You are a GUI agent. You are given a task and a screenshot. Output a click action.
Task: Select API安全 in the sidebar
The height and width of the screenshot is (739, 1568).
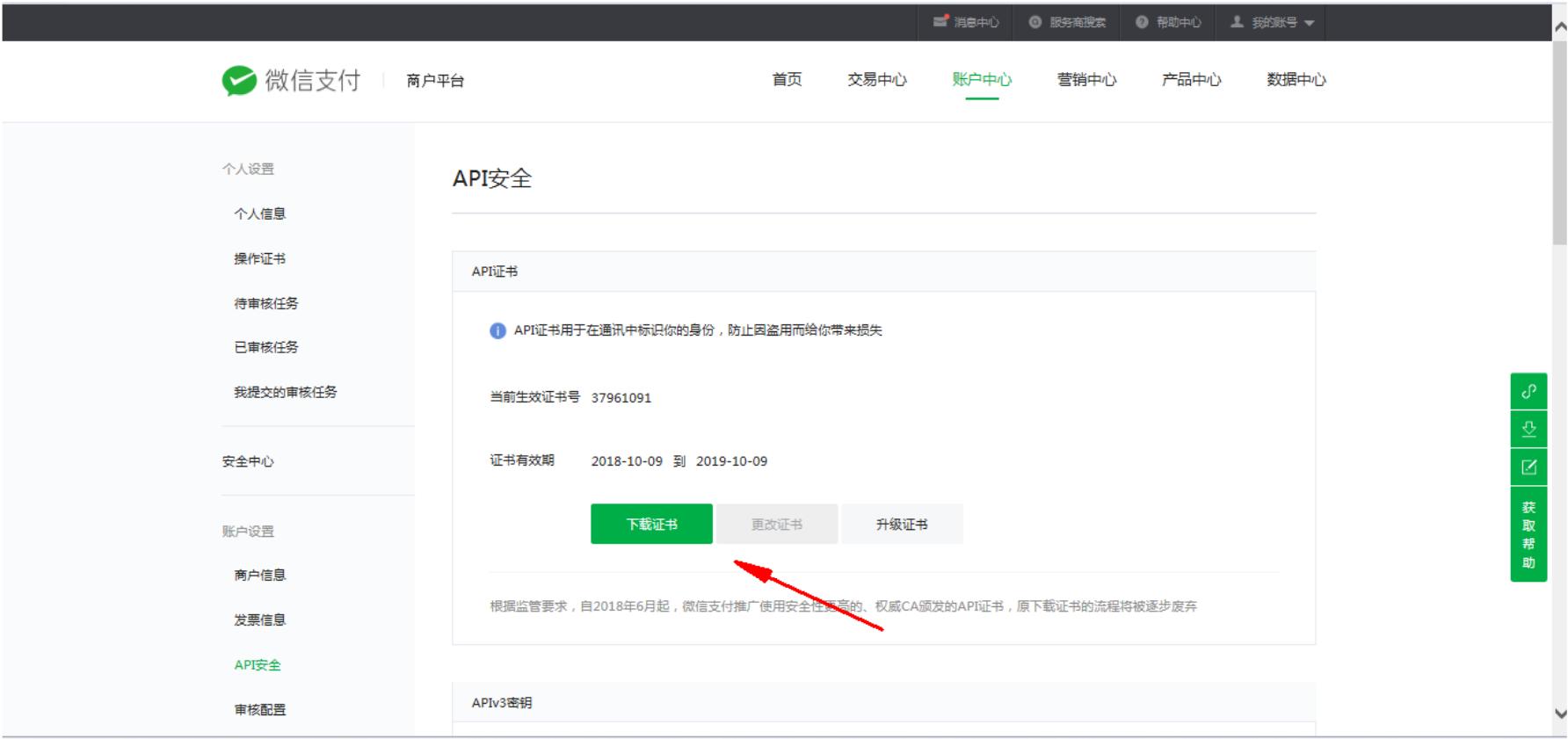[x=258, y=665]
